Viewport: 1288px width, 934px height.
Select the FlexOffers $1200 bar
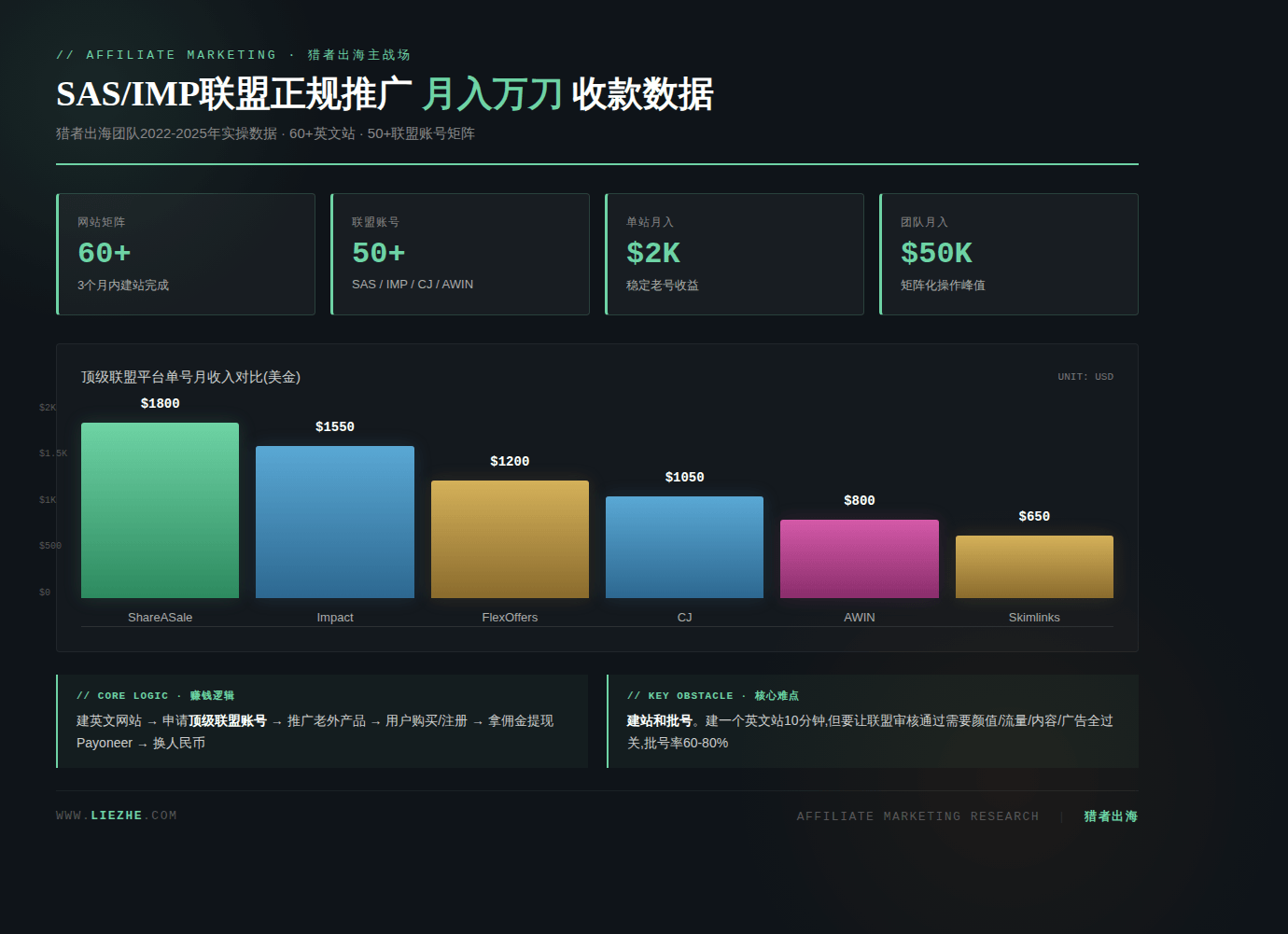click(510, 539)
